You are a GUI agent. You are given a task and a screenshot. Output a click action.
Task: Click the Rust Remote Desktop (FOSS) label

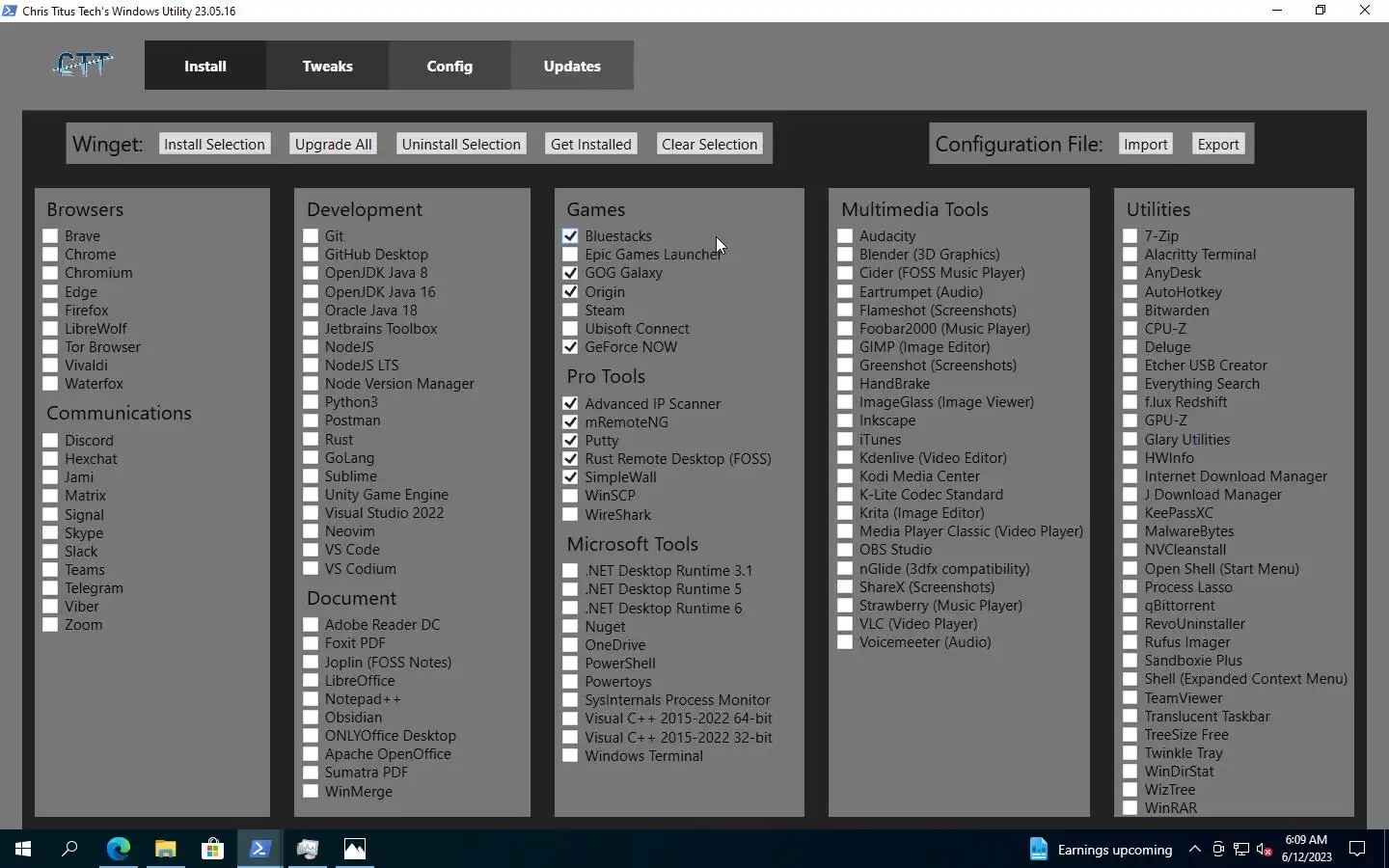tap(678, 459)
